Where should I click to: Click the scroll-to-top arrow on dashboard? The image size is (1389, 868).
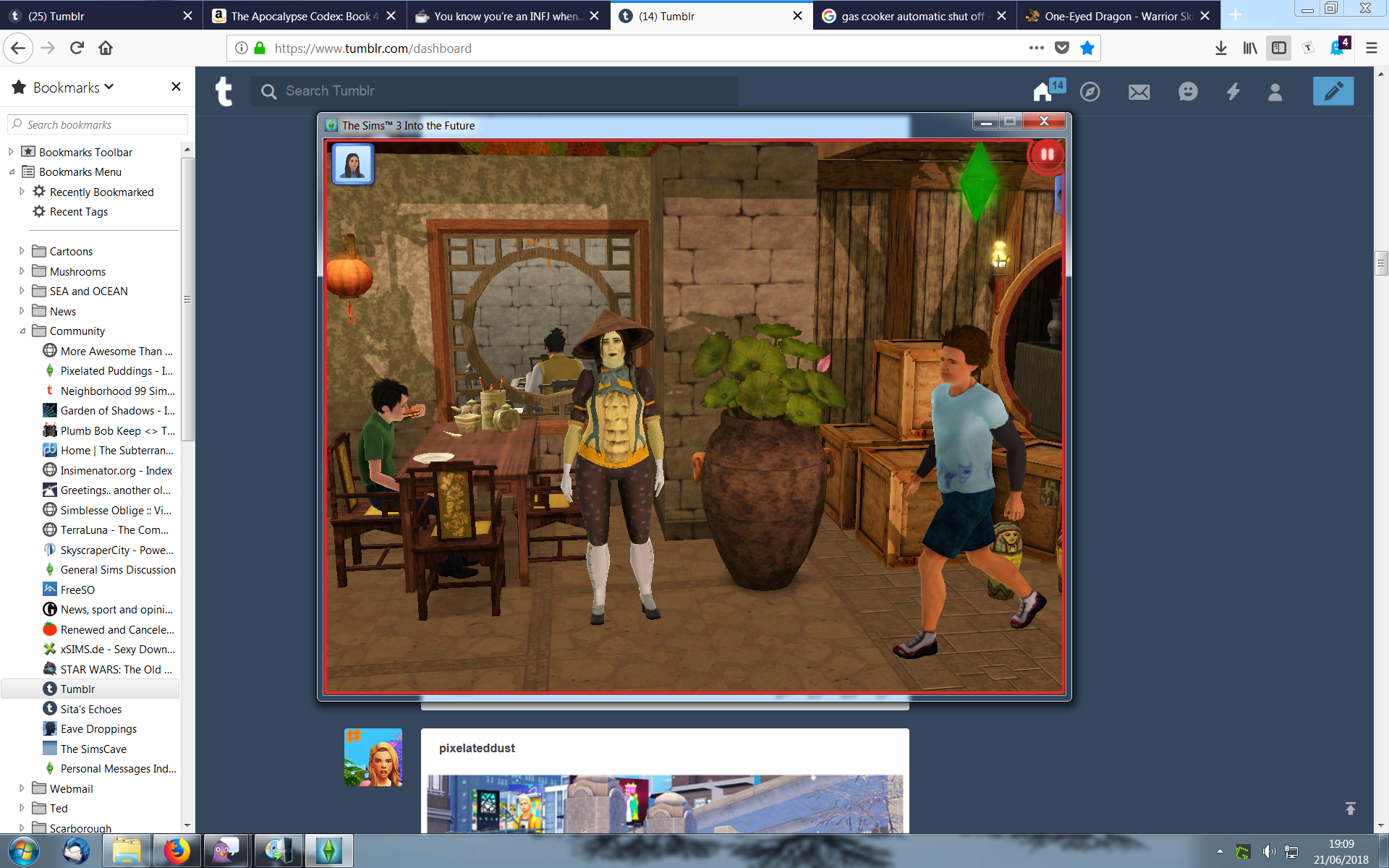tap(1350, 809)
